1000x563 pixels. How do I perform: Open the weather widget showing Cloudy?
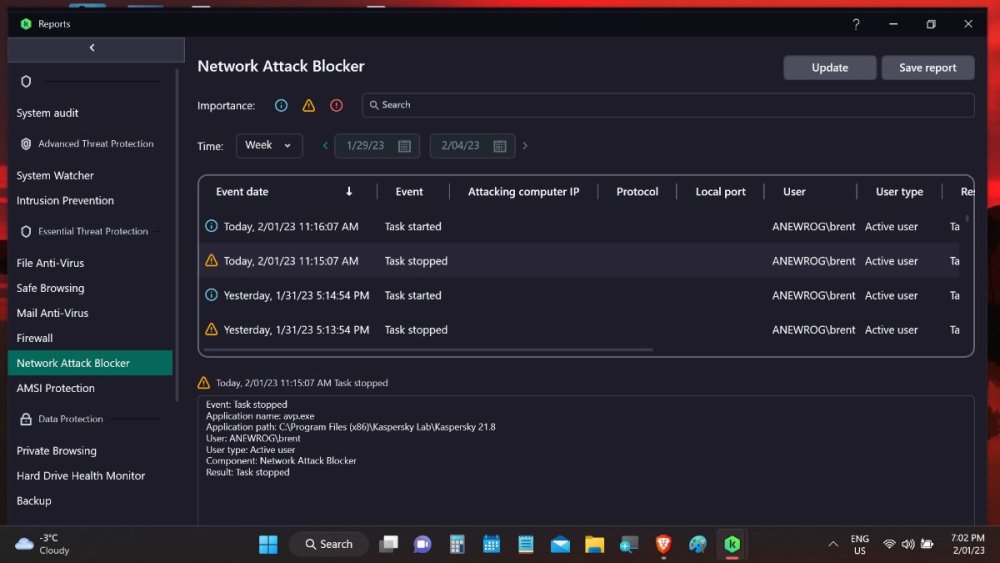tap(42, 545)
